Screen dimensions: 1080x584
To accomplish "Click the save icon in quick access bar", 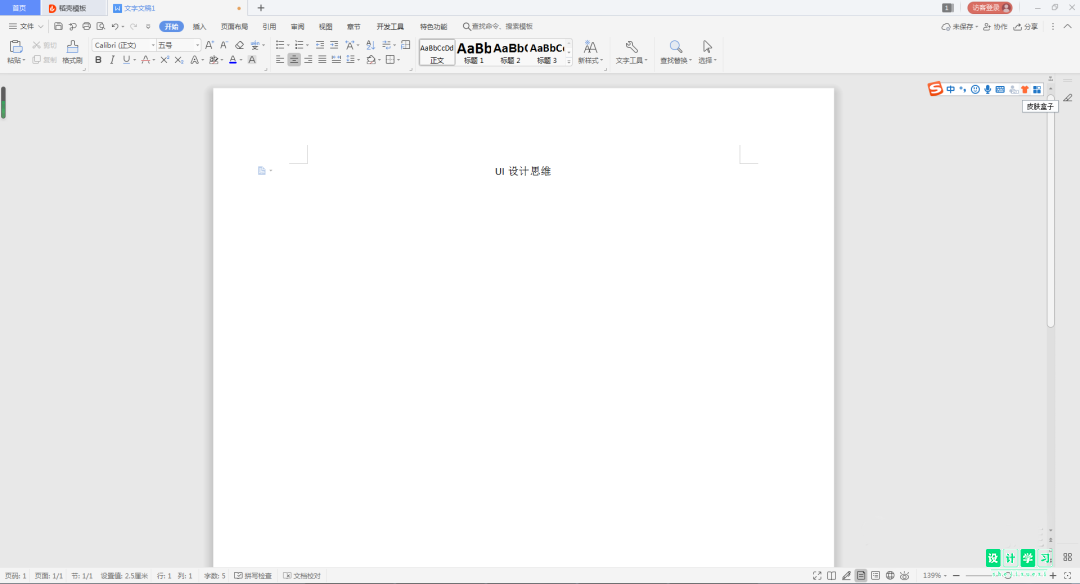I will tap(59, 26).
